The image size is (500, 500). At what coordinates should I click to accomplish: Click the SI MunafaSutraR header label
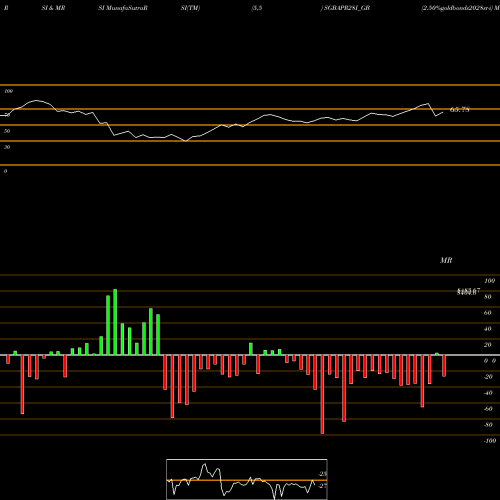(123, 8)
